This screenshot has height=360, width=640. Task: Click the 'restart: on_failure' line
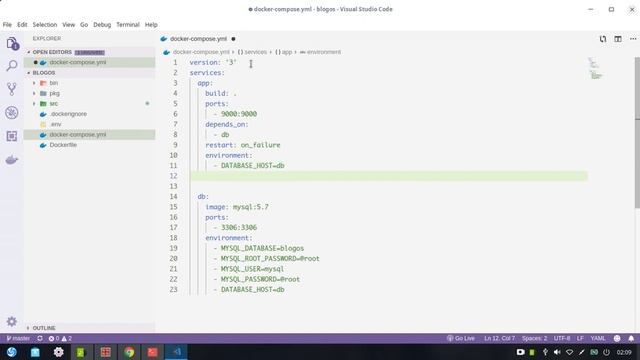[243, 145]
